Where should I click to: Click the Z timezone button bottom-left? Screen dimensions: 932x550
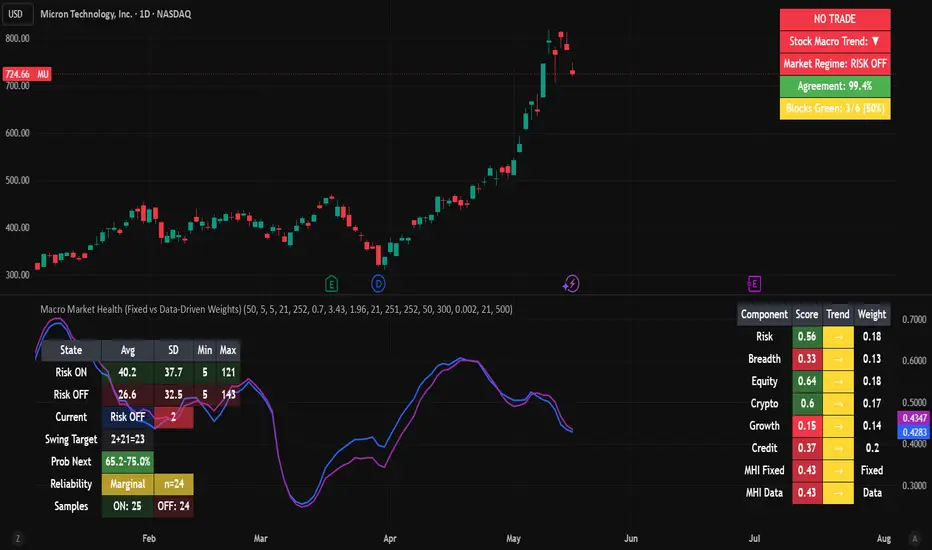(18, 539)
